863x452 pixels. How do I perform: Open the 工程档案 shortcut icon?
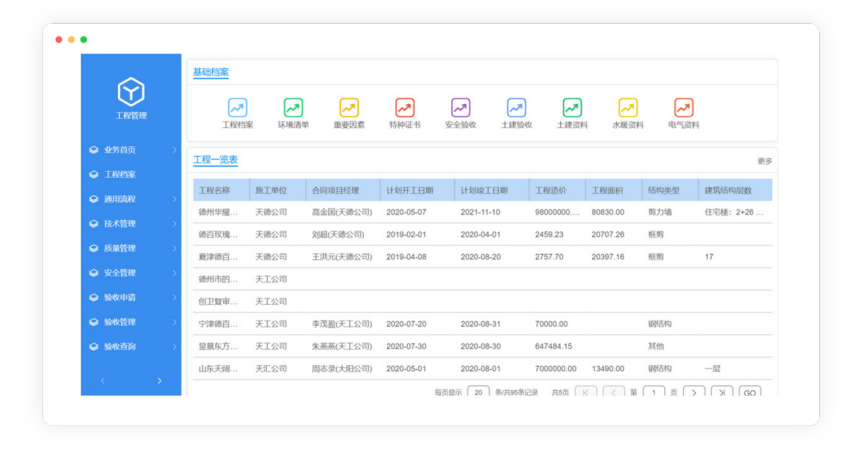click(237, 108)
